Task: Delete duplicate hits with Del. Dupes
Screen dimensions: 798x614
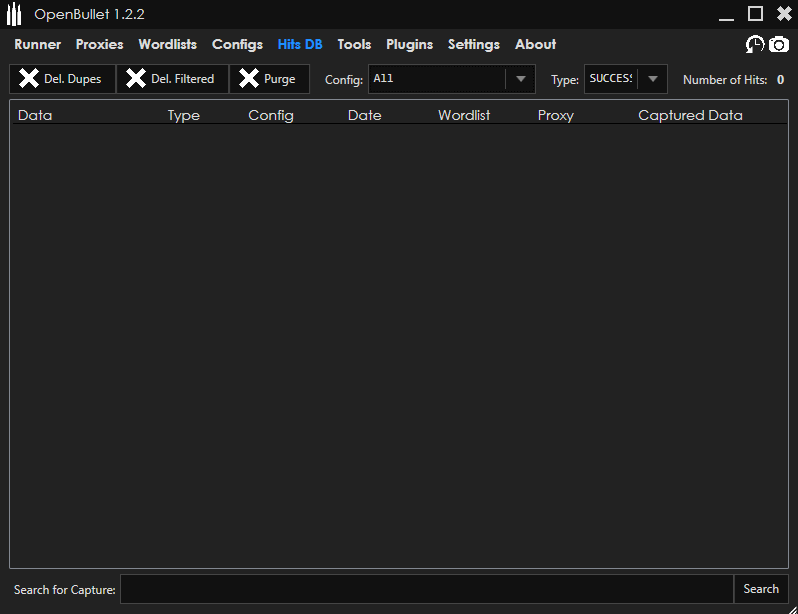Action: (63, 79)
